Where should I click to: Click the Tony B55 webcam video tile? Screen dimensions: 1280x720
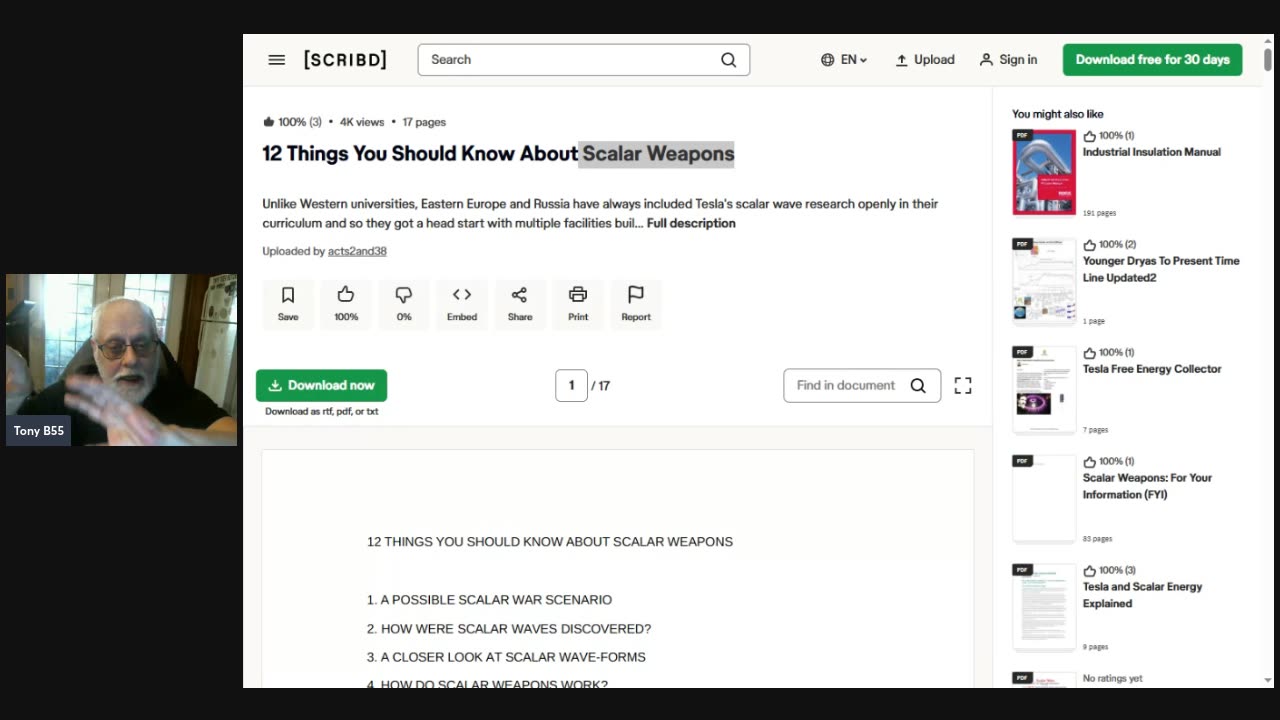(121, 360)
